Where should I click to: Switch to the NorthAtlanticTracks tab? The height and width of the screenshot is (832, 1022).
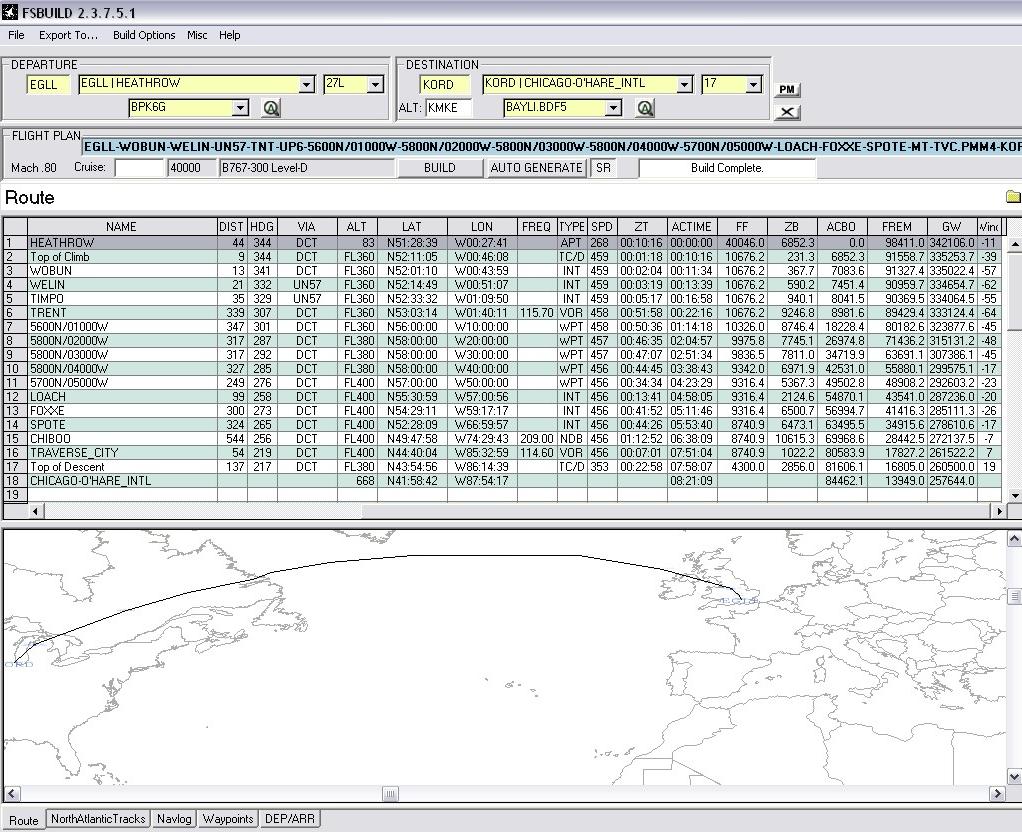[98, 819]
